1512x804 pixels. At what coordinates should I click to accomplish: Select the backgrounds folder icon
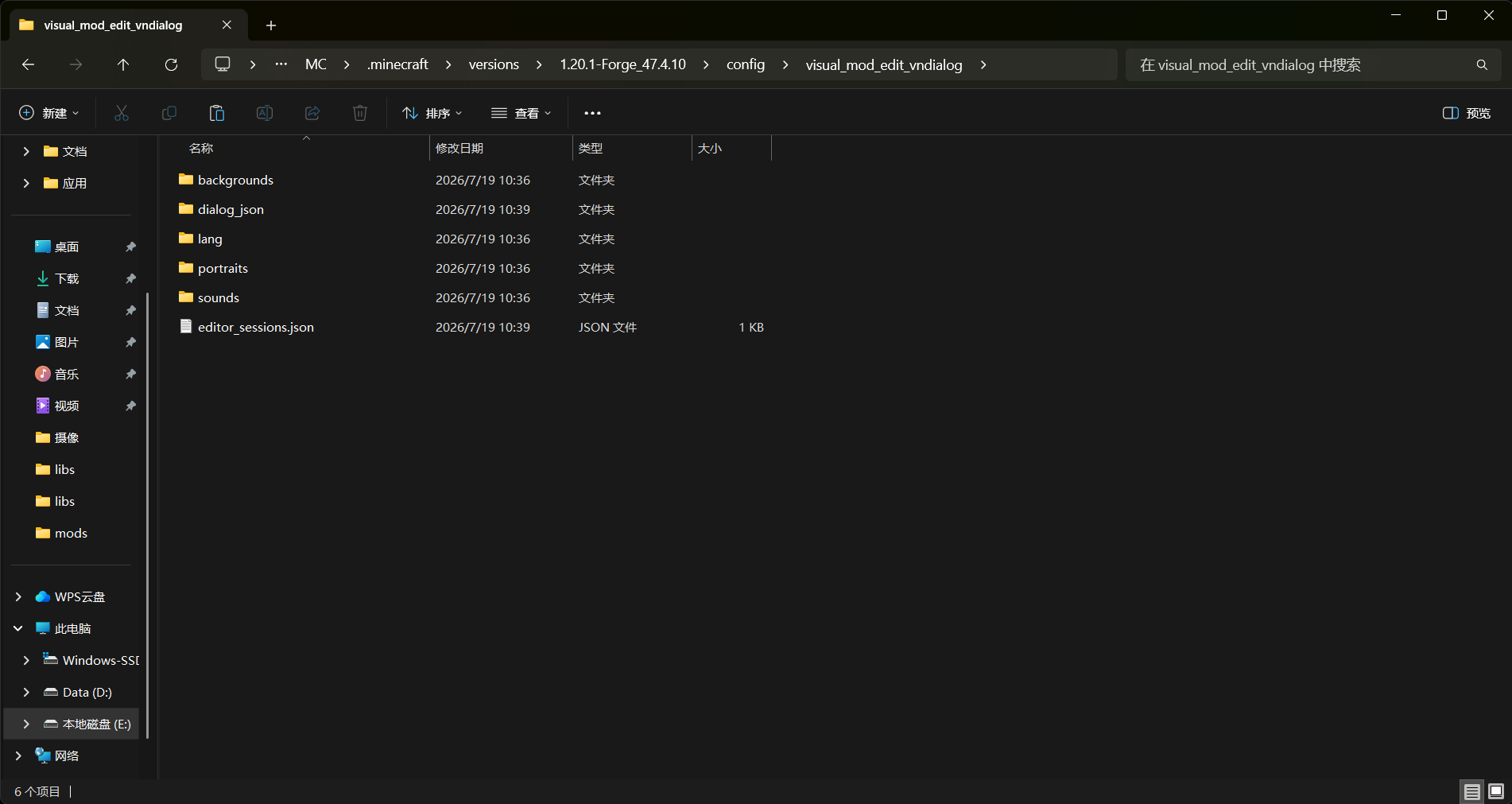tap(186, 179)
